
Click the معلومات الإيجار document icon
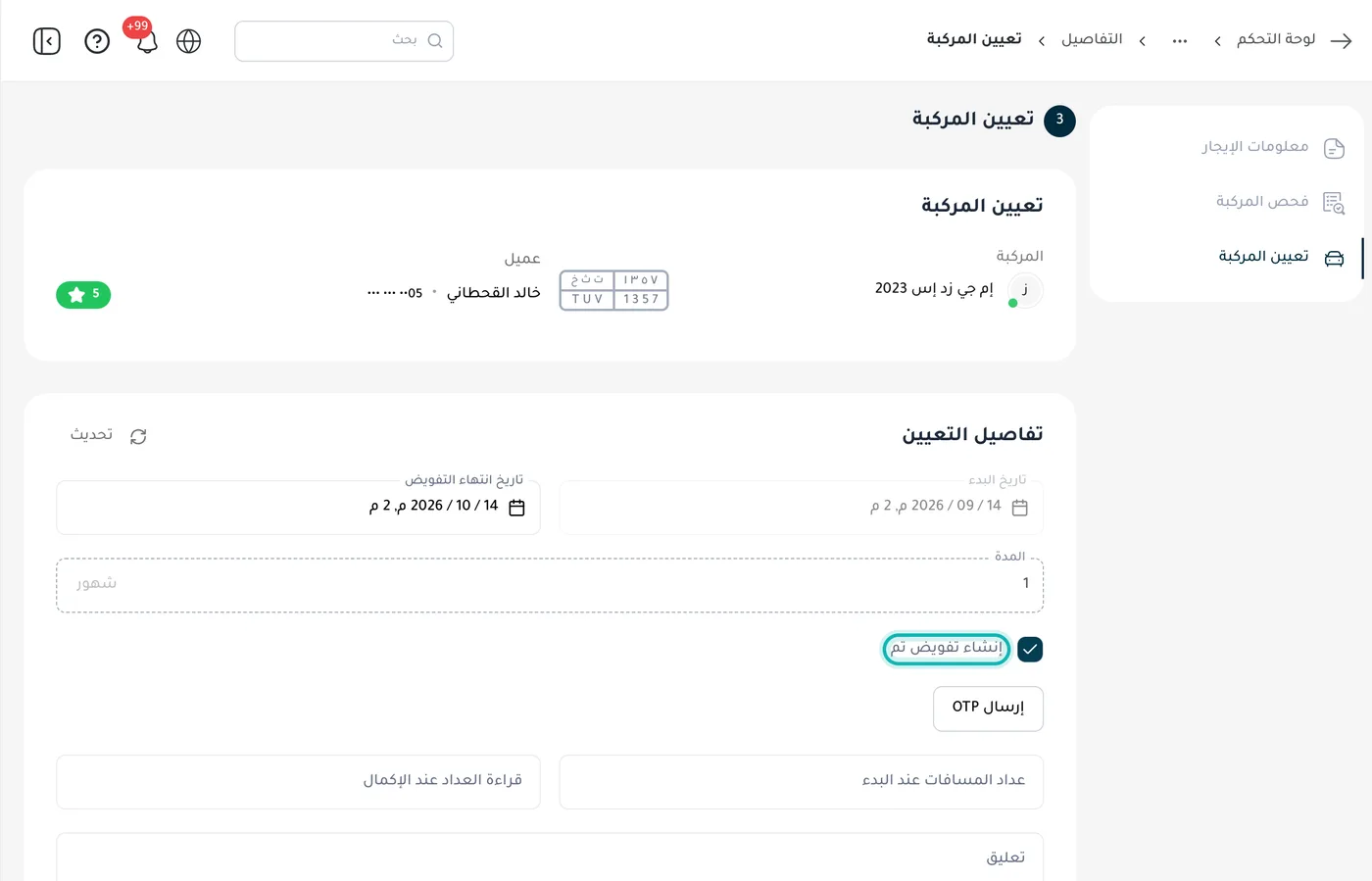[1334, 148]
